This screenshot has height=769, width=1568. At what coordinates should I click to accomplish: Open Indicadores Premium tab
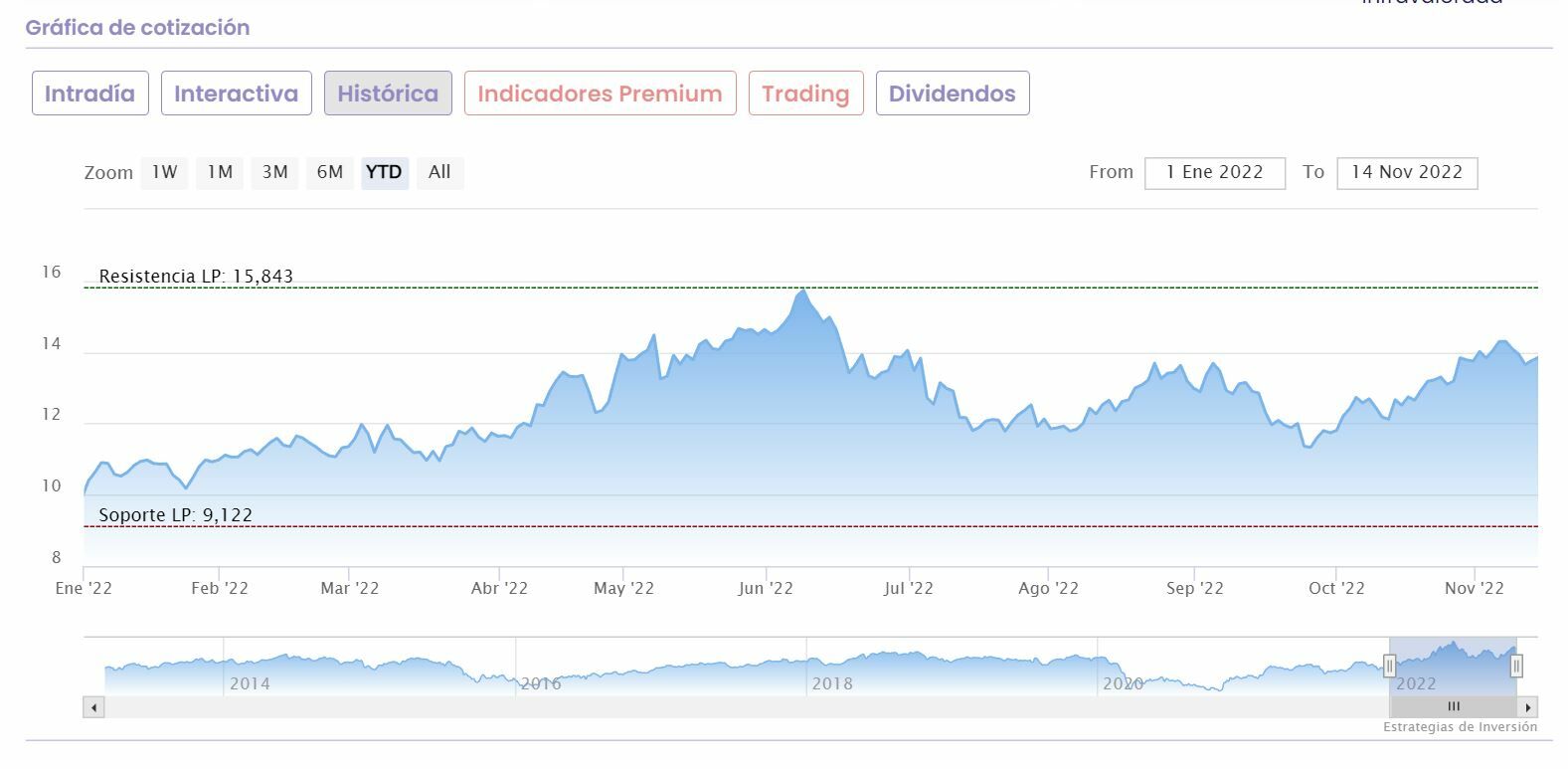pyautogui.click(x=600, y=94)
